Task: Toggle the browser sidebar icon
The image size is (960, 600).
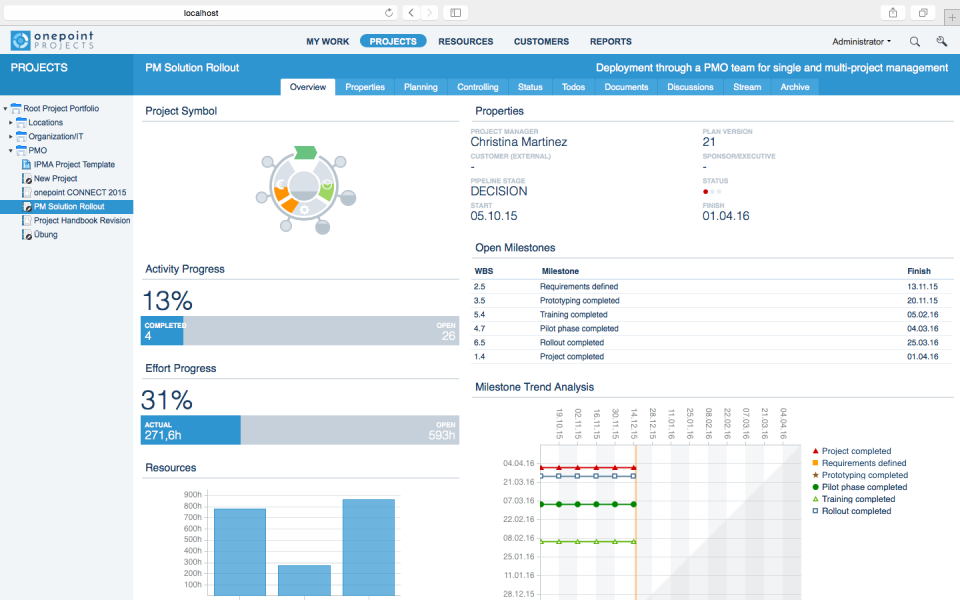Action: (x=456, y=12)
